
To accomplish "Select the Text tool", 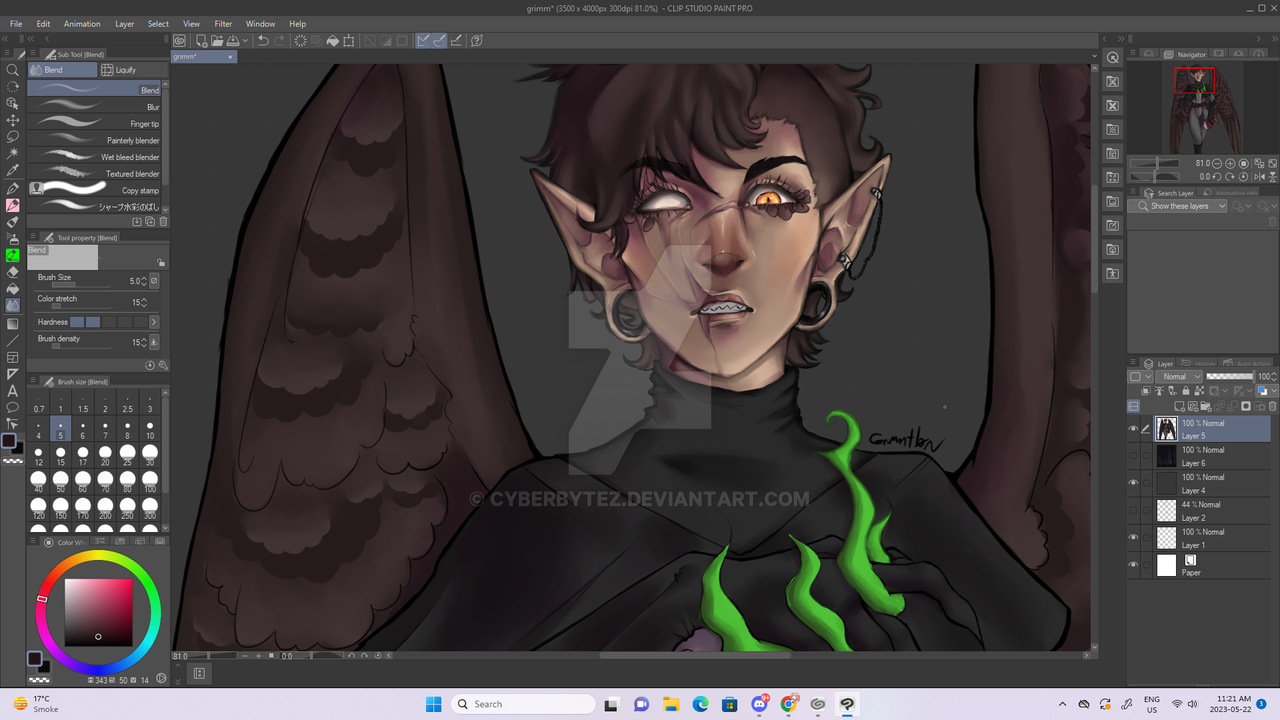I will (13, 391).
